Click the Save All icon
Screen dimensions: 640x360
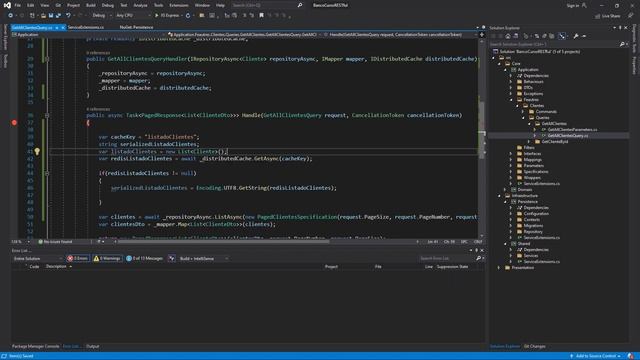coord(58,16)
